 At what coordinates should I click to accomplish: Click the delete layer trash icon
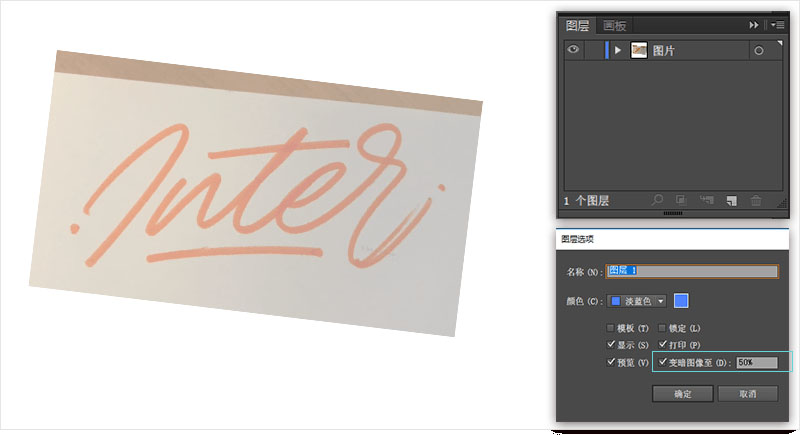pos(756,200)
